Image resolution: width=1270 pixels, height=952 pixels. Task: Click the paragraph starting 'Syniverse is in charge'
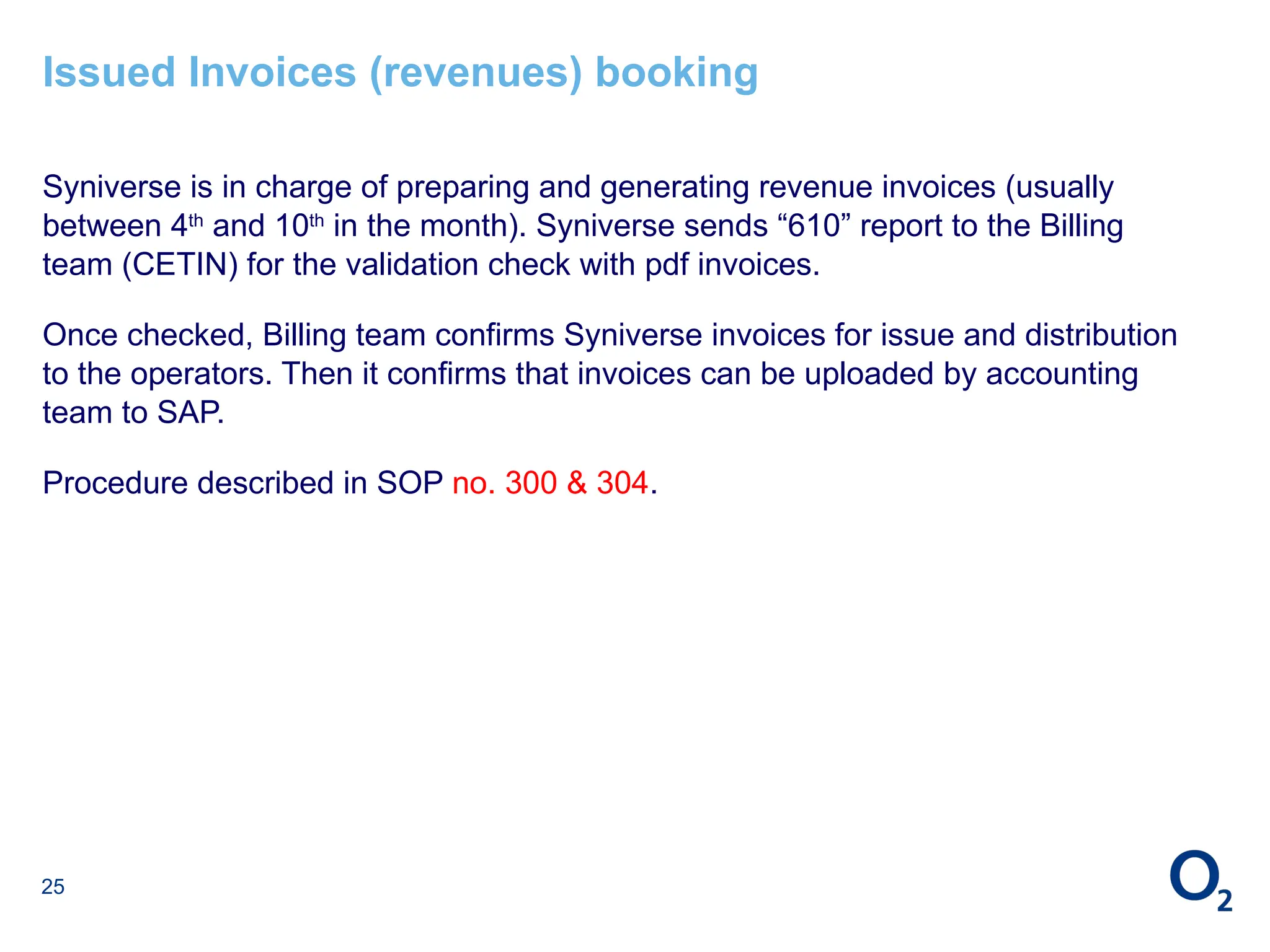tap(583, 226)
